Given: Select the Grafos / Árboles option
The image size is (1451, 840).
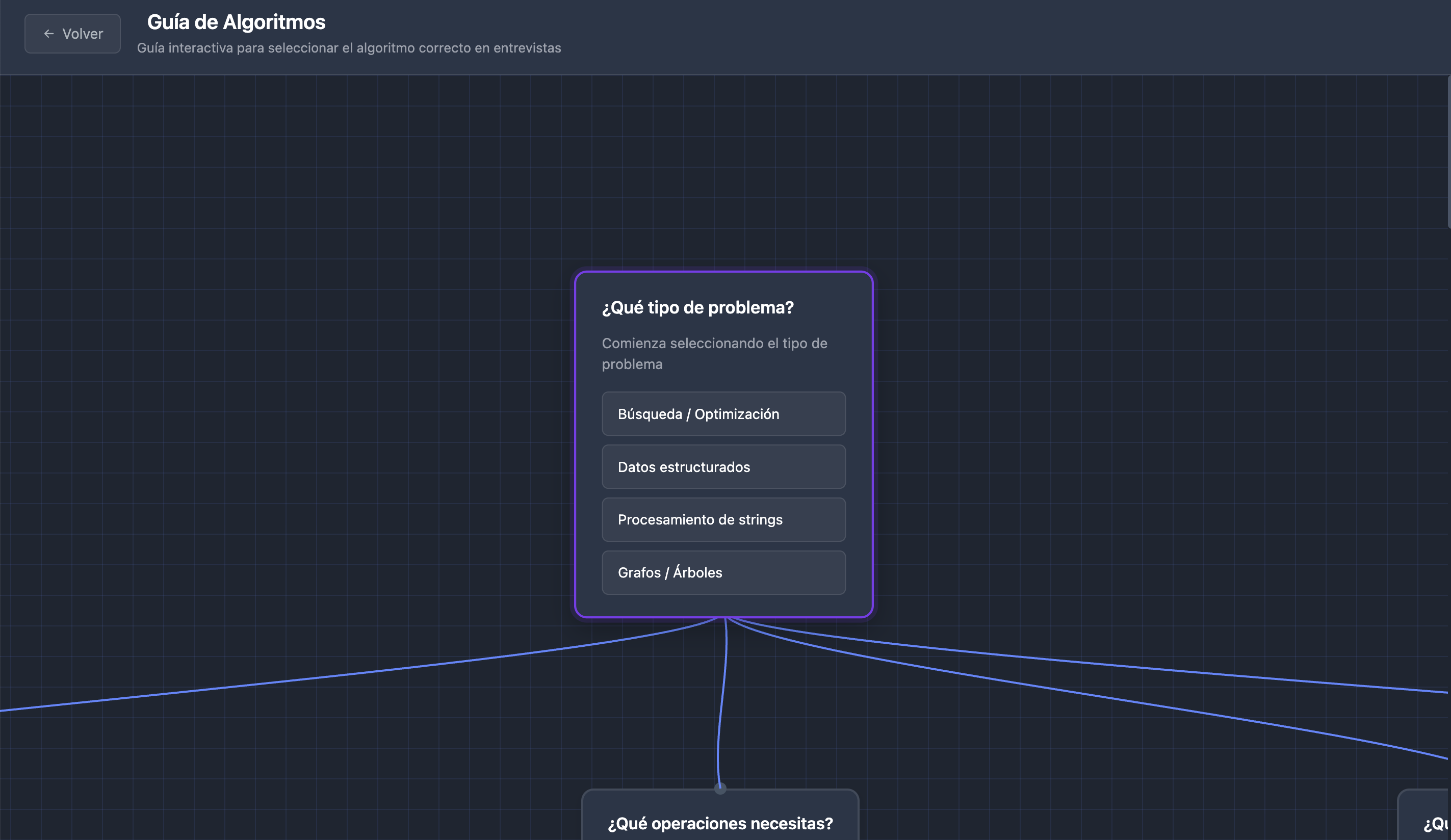Looking at the screenshot, I should coord(723,572).
